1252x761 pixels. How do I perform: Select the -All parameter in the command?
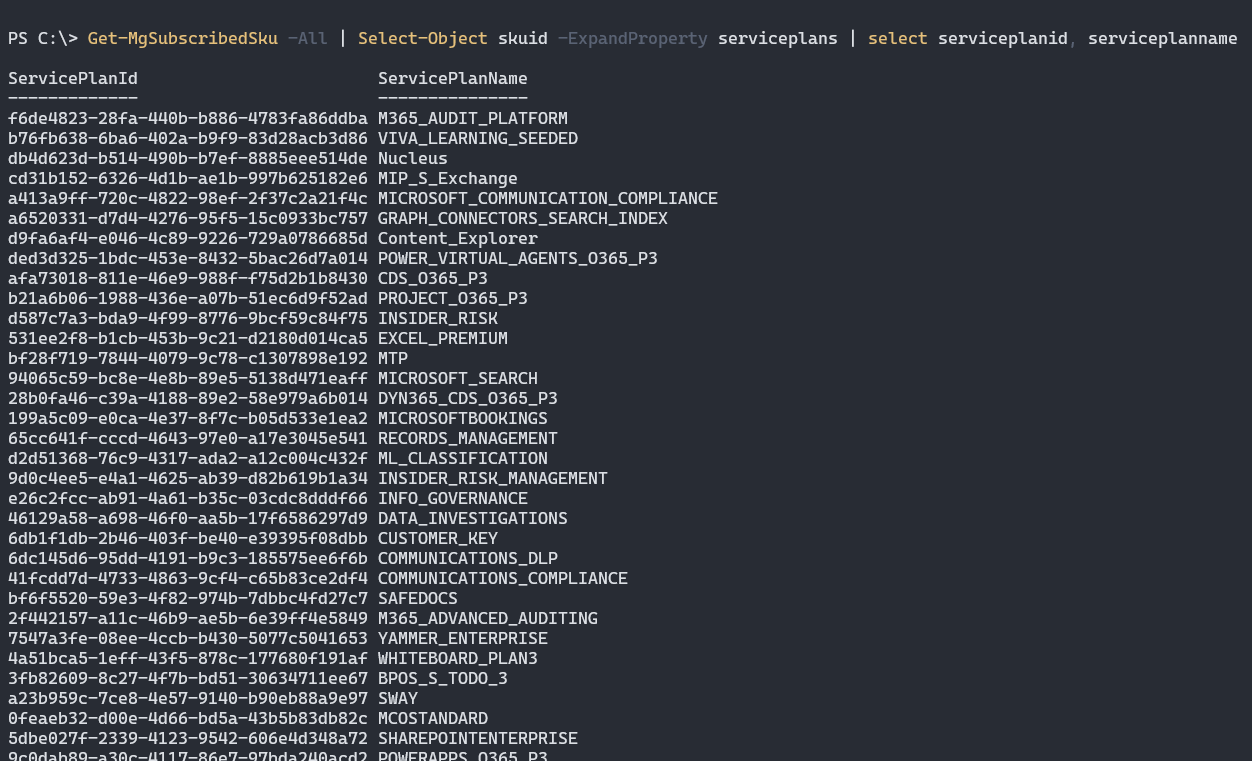click(x=306, y=38)
